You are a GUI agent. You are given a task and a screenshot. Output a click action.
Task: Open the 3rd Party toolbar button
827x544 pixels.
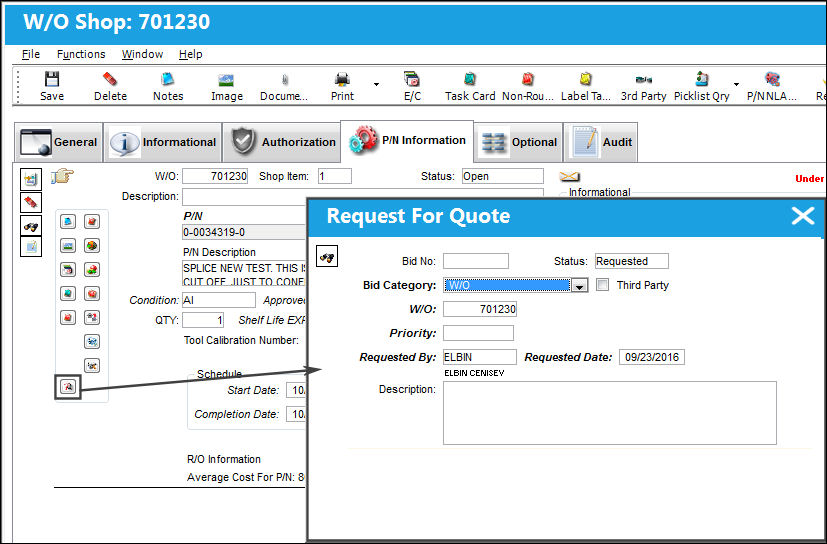[x=643, y=87]
